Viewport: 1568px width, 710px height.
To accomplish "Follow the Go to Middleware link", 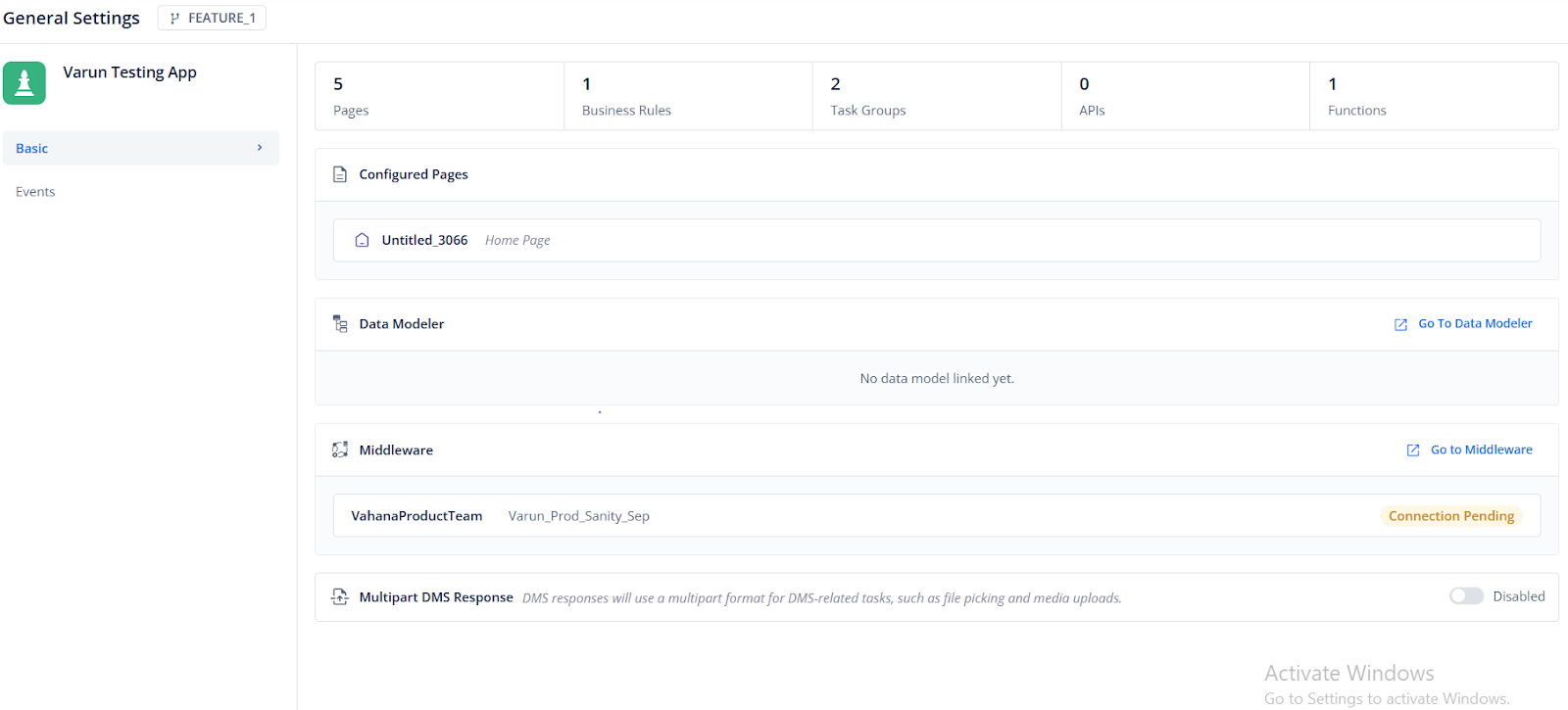I will 1481,450.
